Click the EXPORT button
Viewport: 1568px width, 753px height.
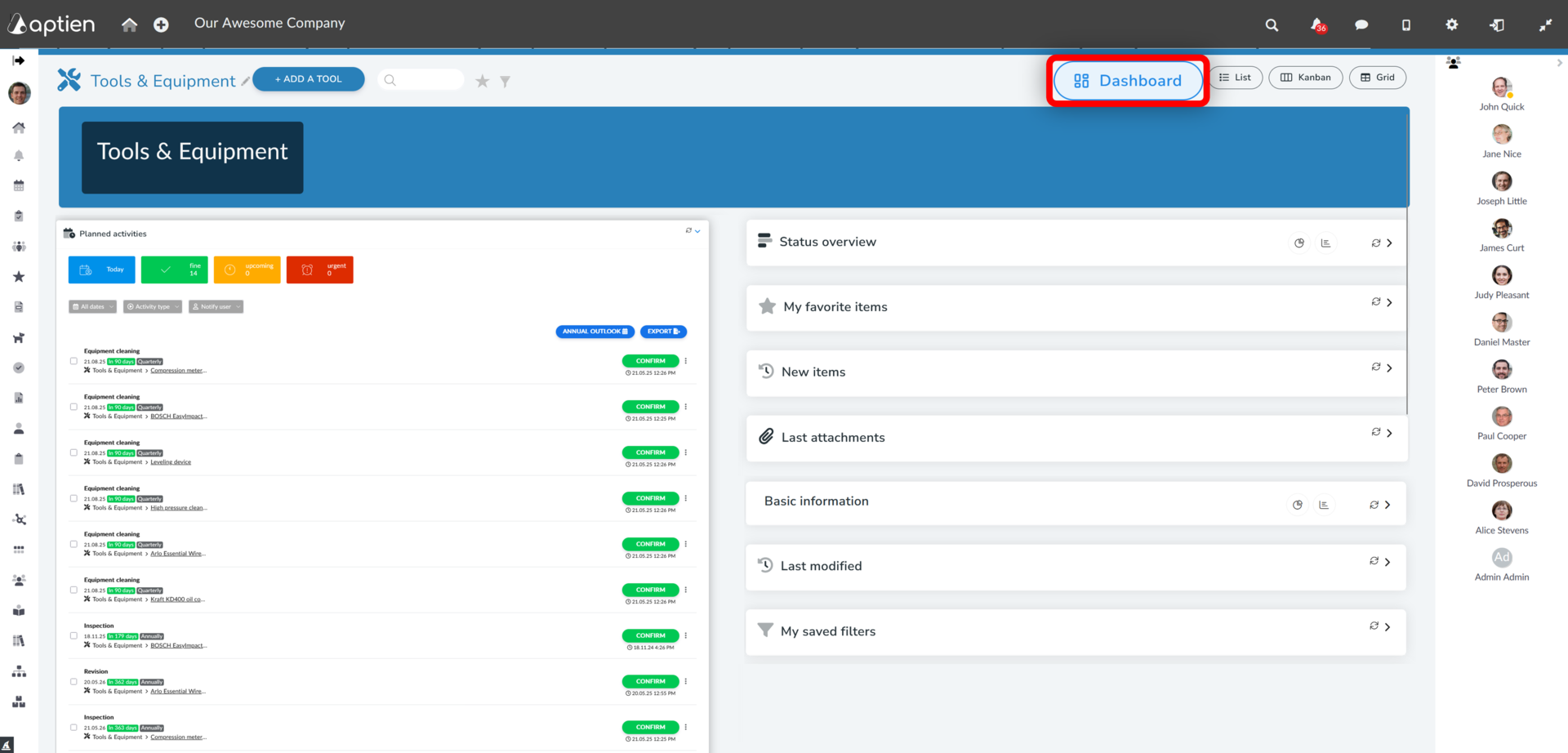pos(663,332)
